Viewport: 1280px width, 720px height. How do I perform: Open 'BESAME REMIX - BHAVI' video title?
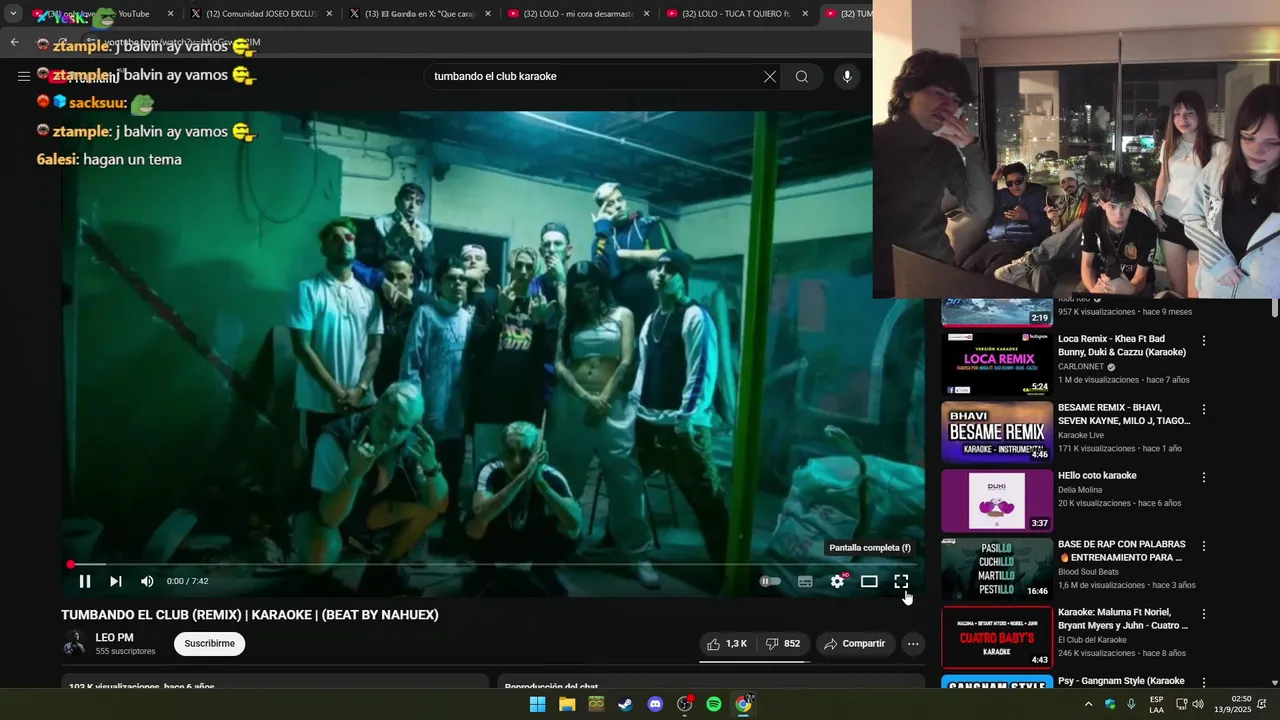coord(1124,414)
